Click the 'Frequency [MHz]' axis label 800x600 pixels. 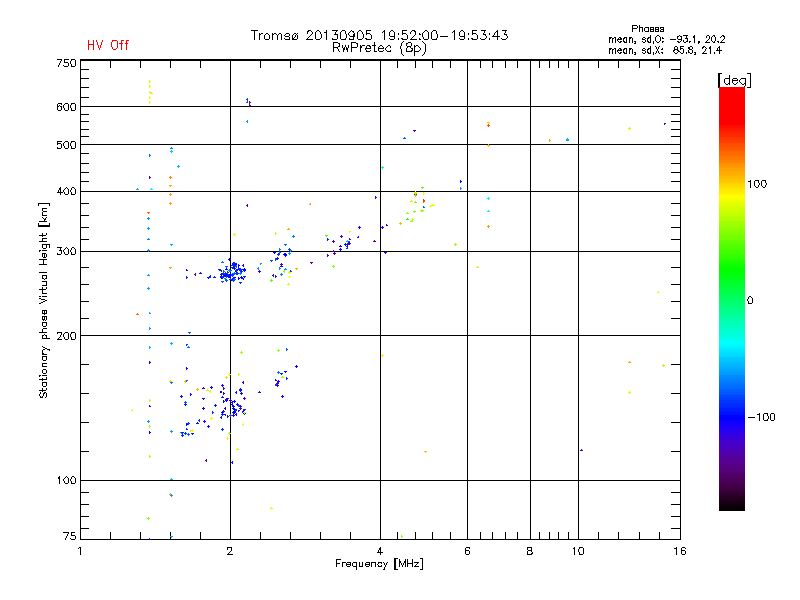click(379, 564)
